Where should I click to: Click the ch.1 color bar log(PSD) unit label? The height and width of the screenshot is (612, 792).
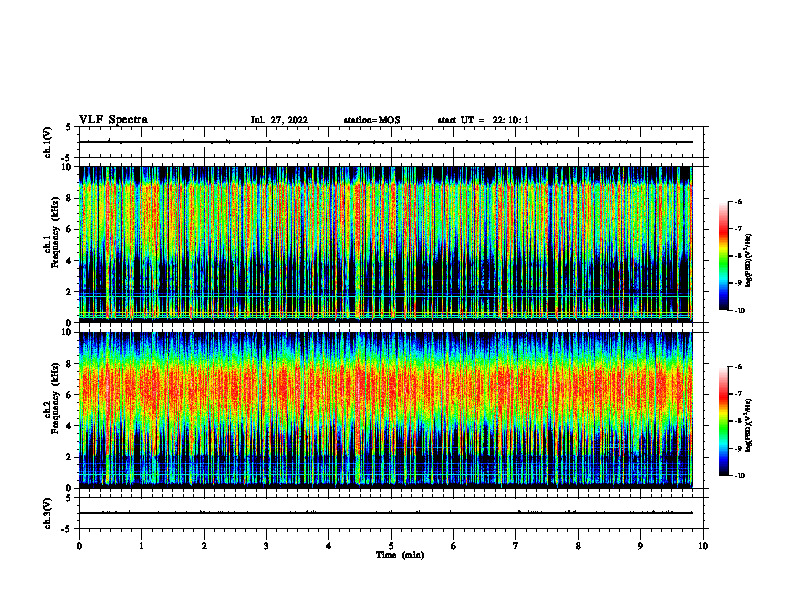(749, 260)
